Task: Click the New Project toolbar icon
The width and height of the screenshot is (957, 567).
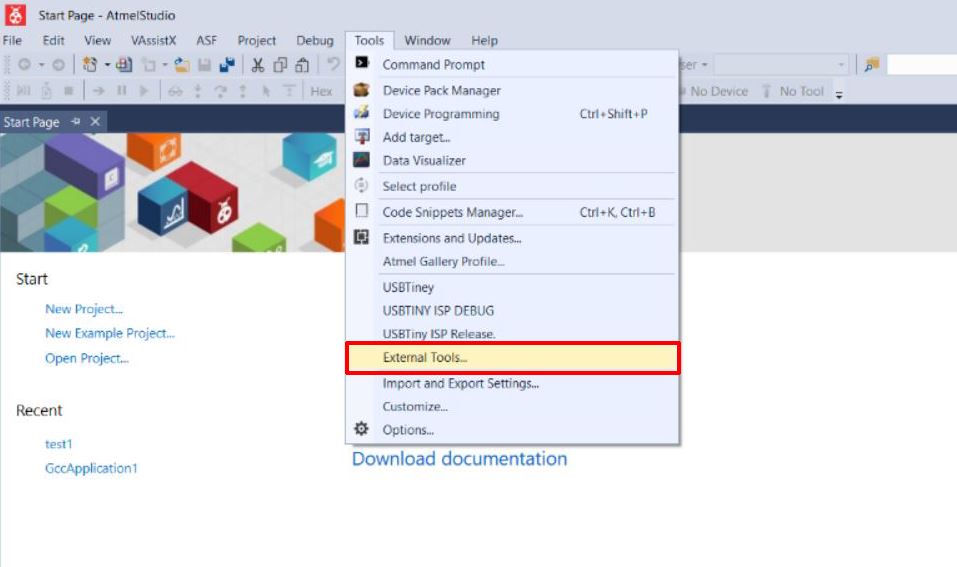Action: coord(90,65)
